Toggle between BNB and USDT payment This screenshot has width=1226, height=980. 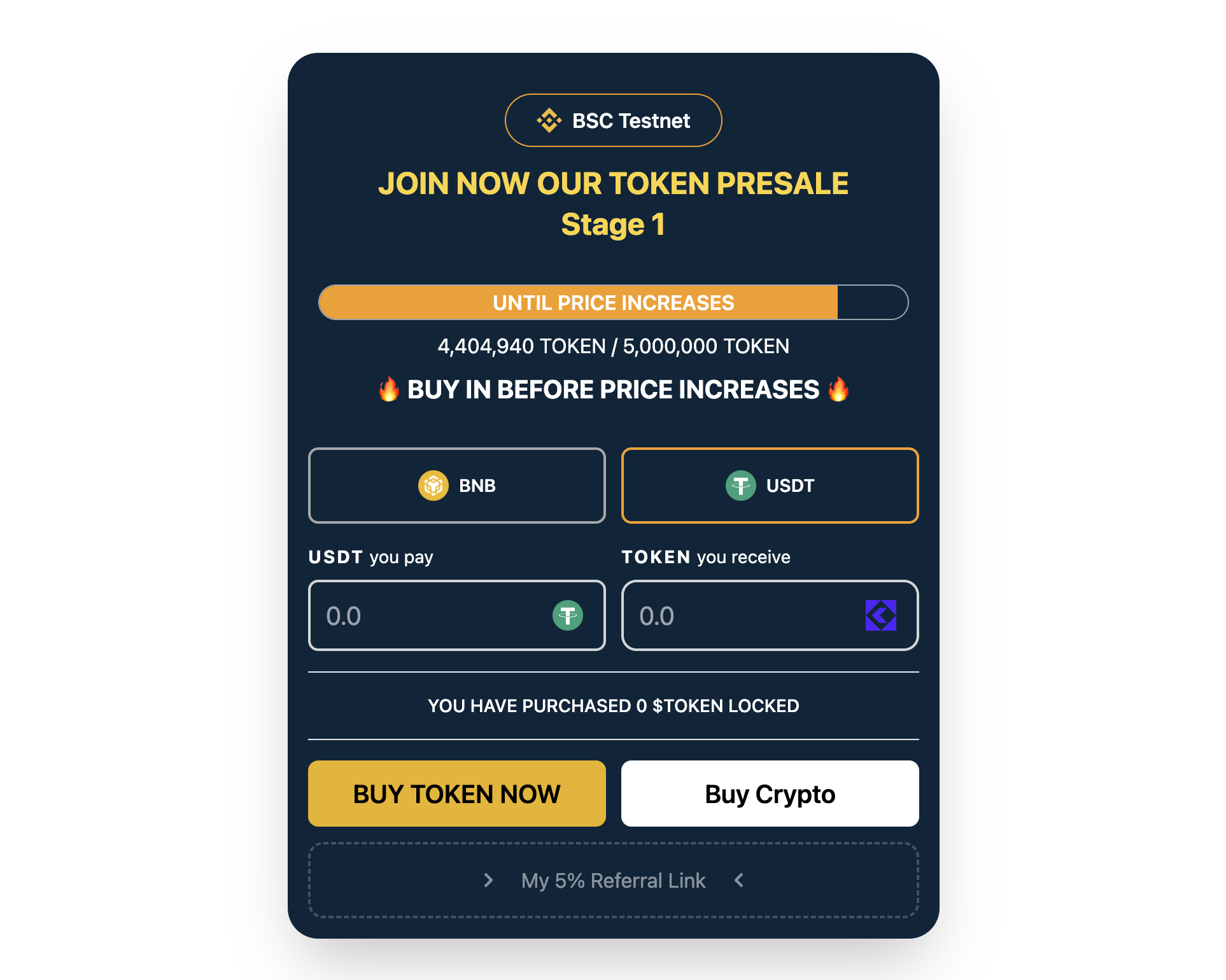pos(456,486)
